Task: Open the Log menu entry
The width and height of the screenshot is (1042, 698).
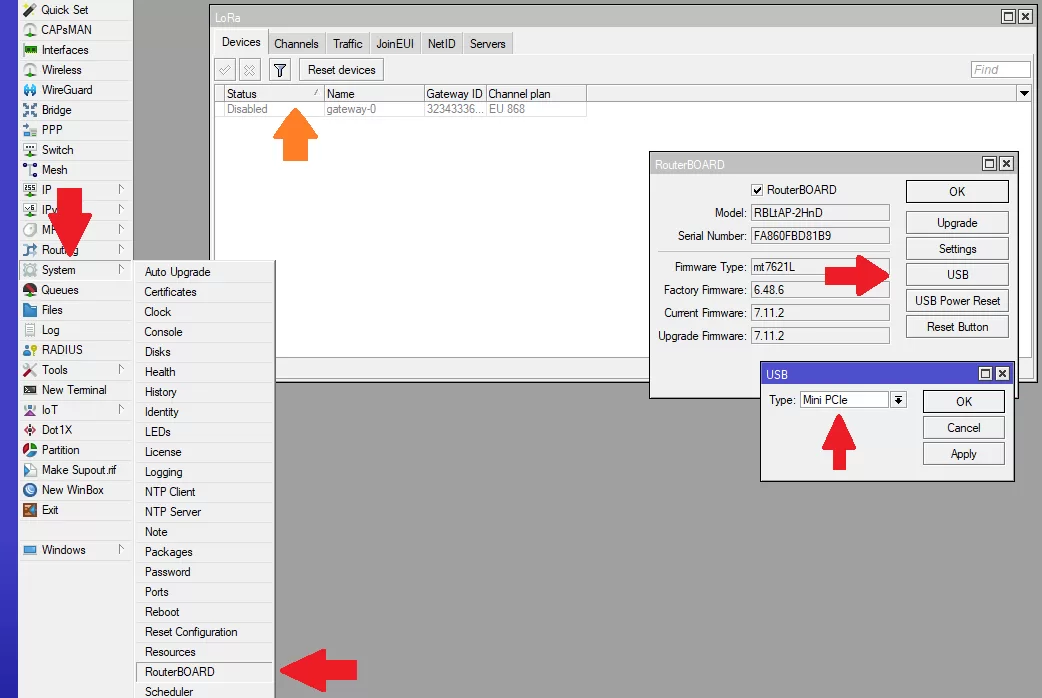Action: tap(75, 330)
